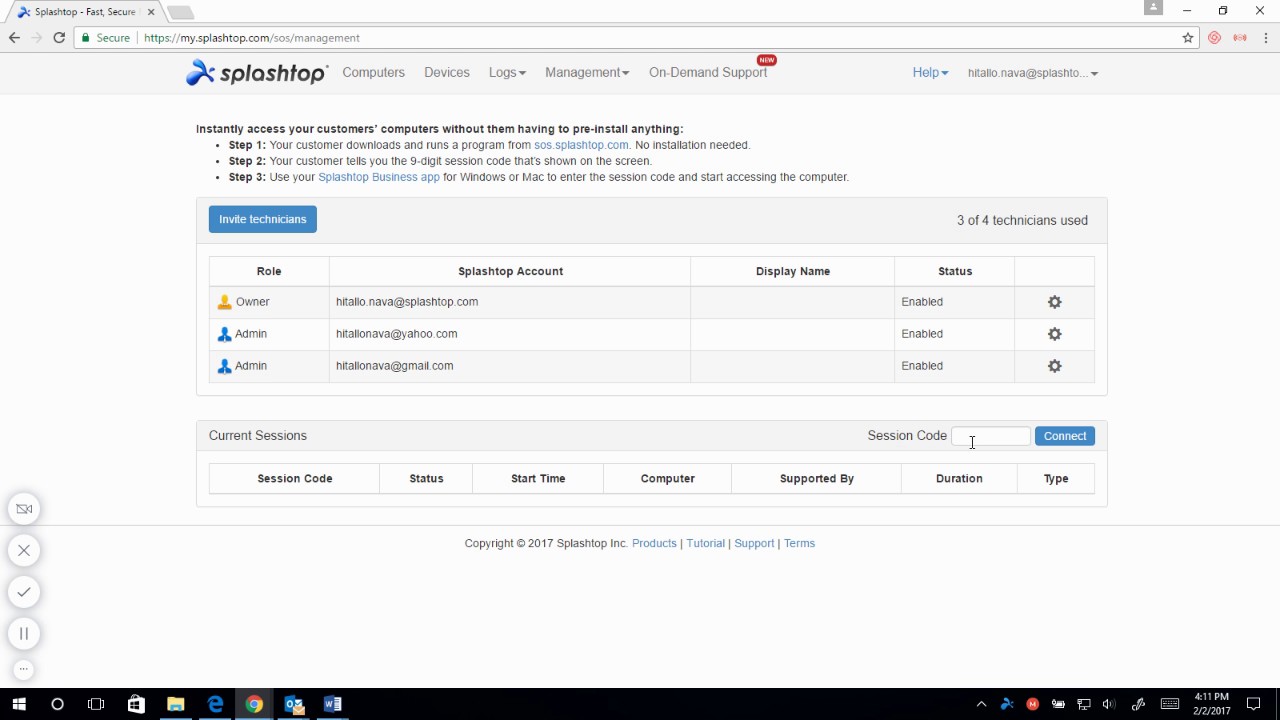Launch Microsoft Edge from the taskbar

click(215, 704)
